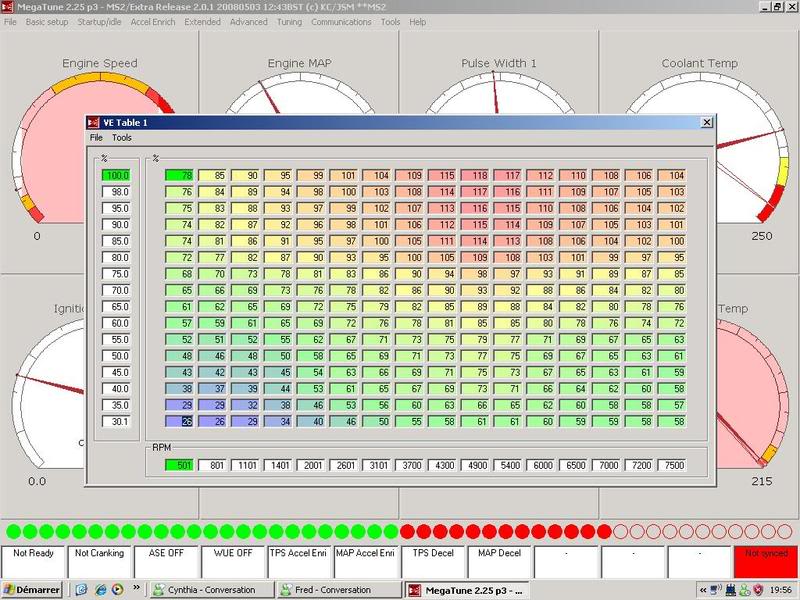Click the Démarrer start button

[x=30, y=590]
